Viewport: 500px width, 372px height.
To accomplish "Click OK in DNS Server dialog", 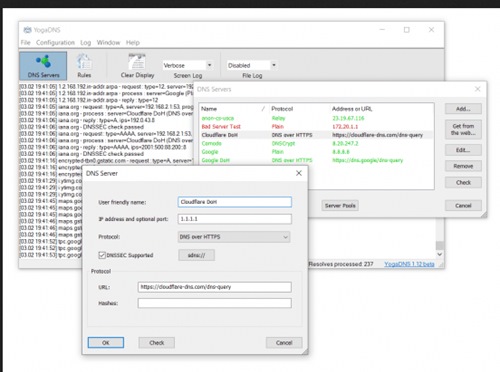I will 106,343.
